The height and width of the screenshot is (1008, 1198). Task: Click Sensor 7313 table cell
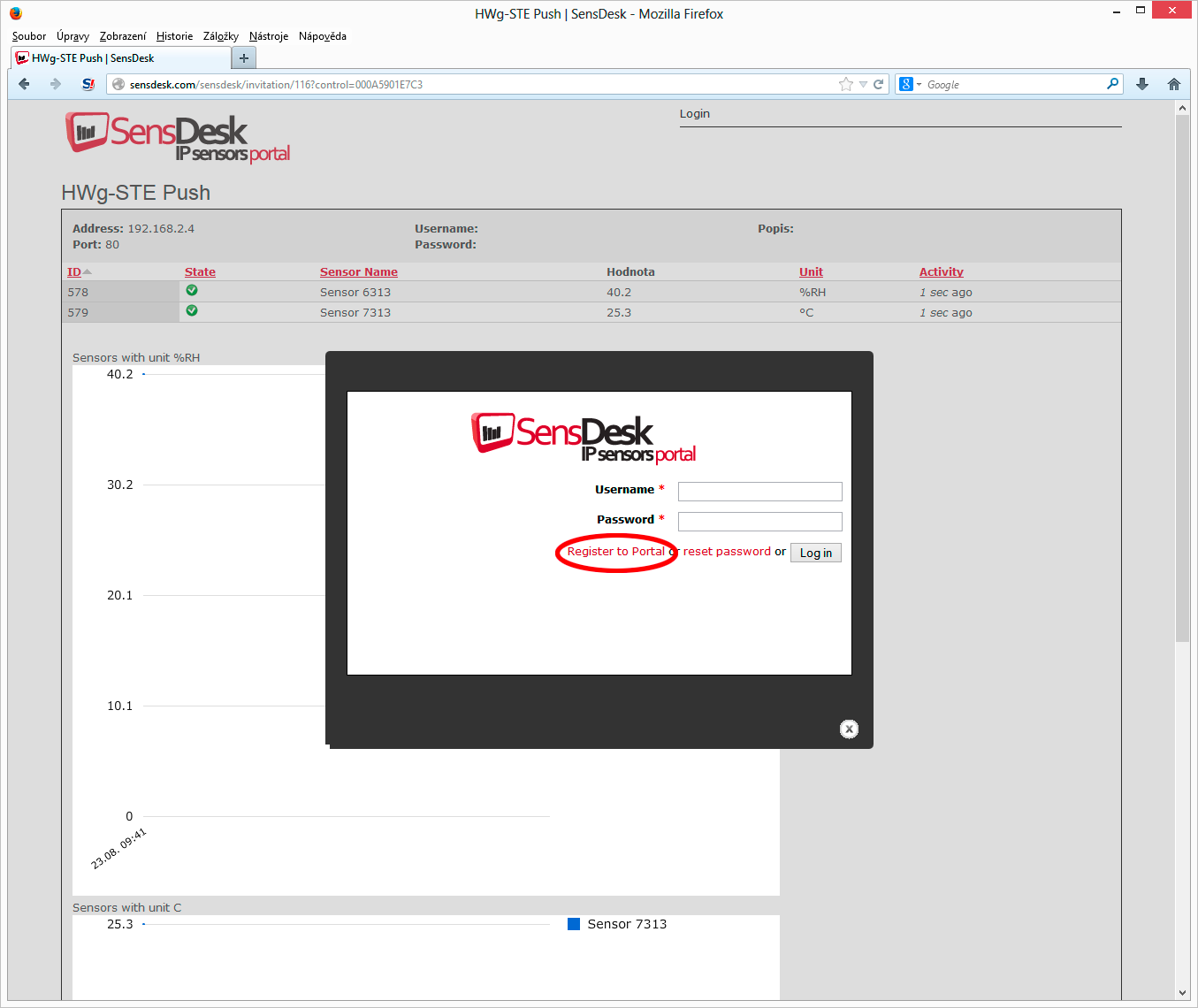point(355,312)
